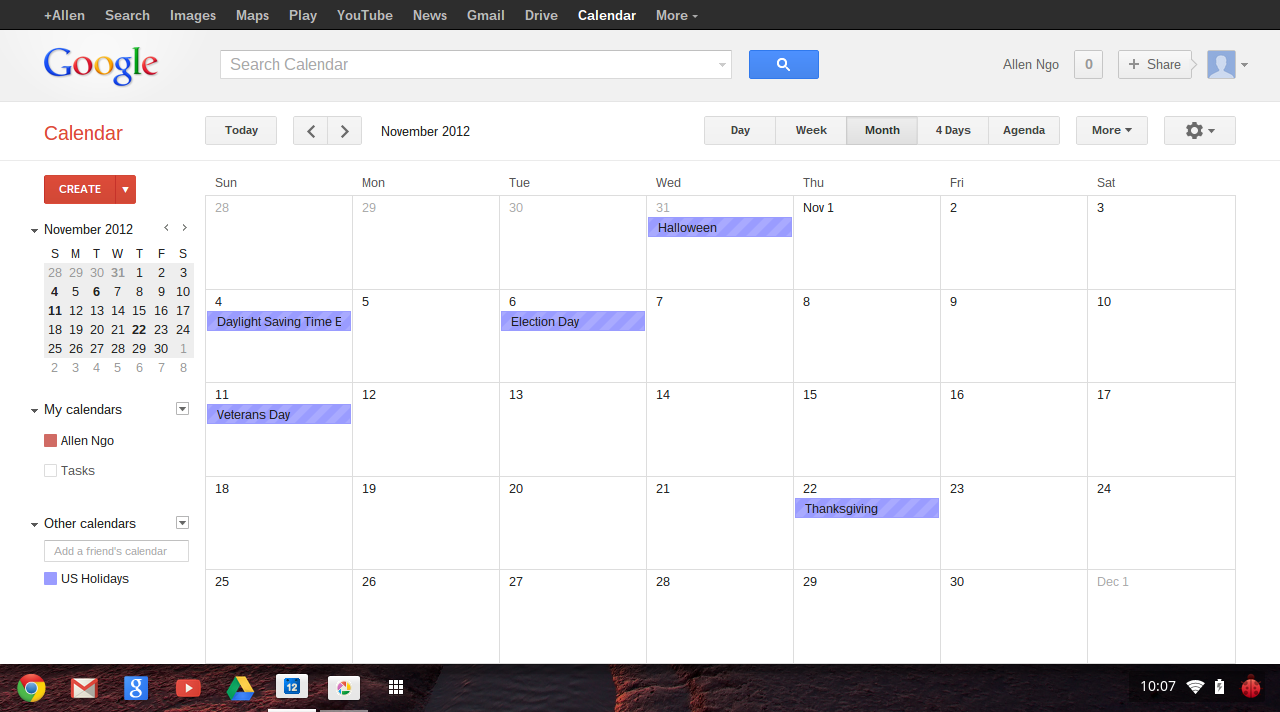Click +Allen in the top bar

(x=64, y=15)
